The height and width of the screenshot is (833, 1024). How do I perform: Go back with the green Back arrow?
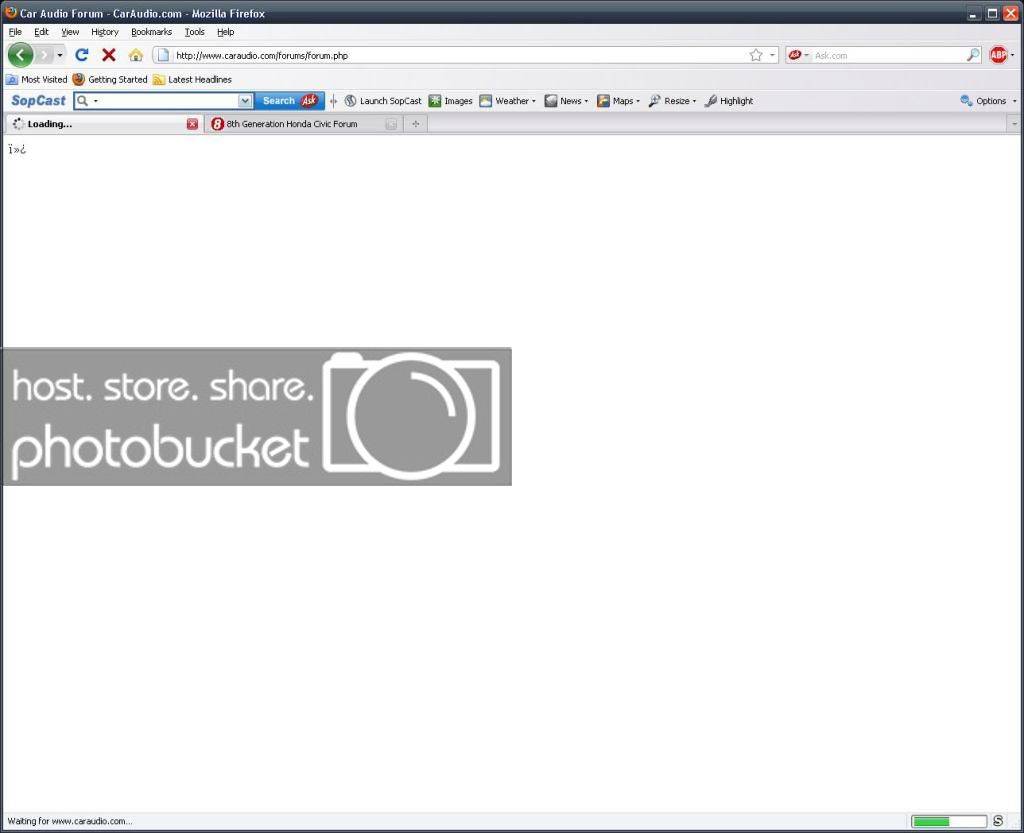click(20, 55)
